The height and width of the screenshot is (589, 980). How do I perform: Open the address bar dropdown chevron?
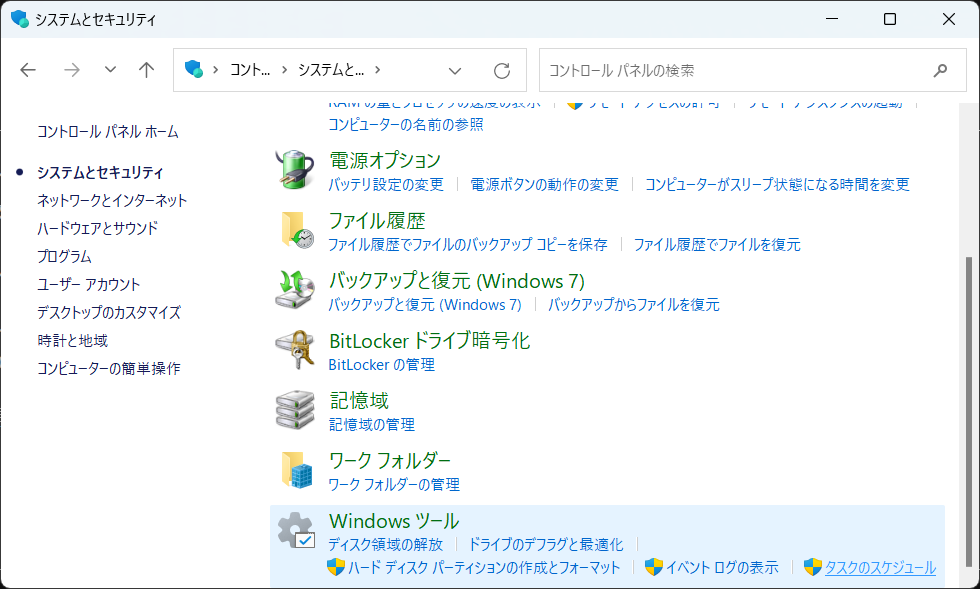coord(455,70)
